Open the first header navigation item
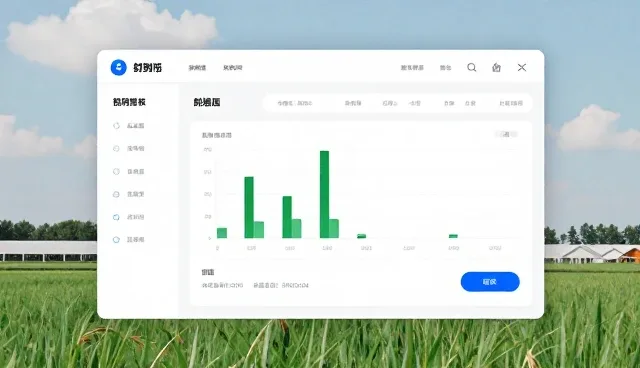This screenshot has width=640, height=368. coord(197,68)
